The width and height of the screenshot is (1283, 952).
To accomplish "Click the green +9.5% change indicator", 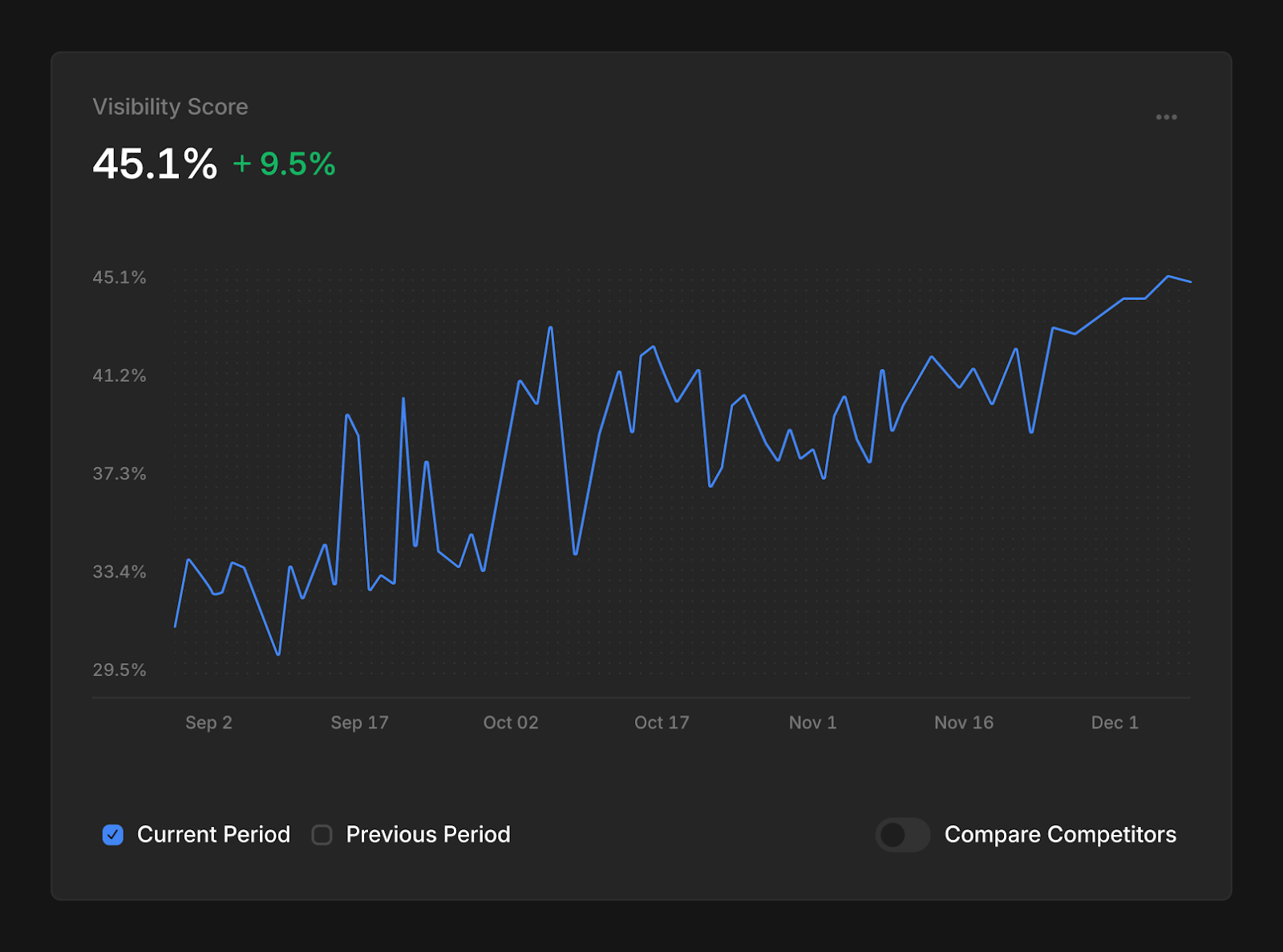I will [x=282, y=164].
